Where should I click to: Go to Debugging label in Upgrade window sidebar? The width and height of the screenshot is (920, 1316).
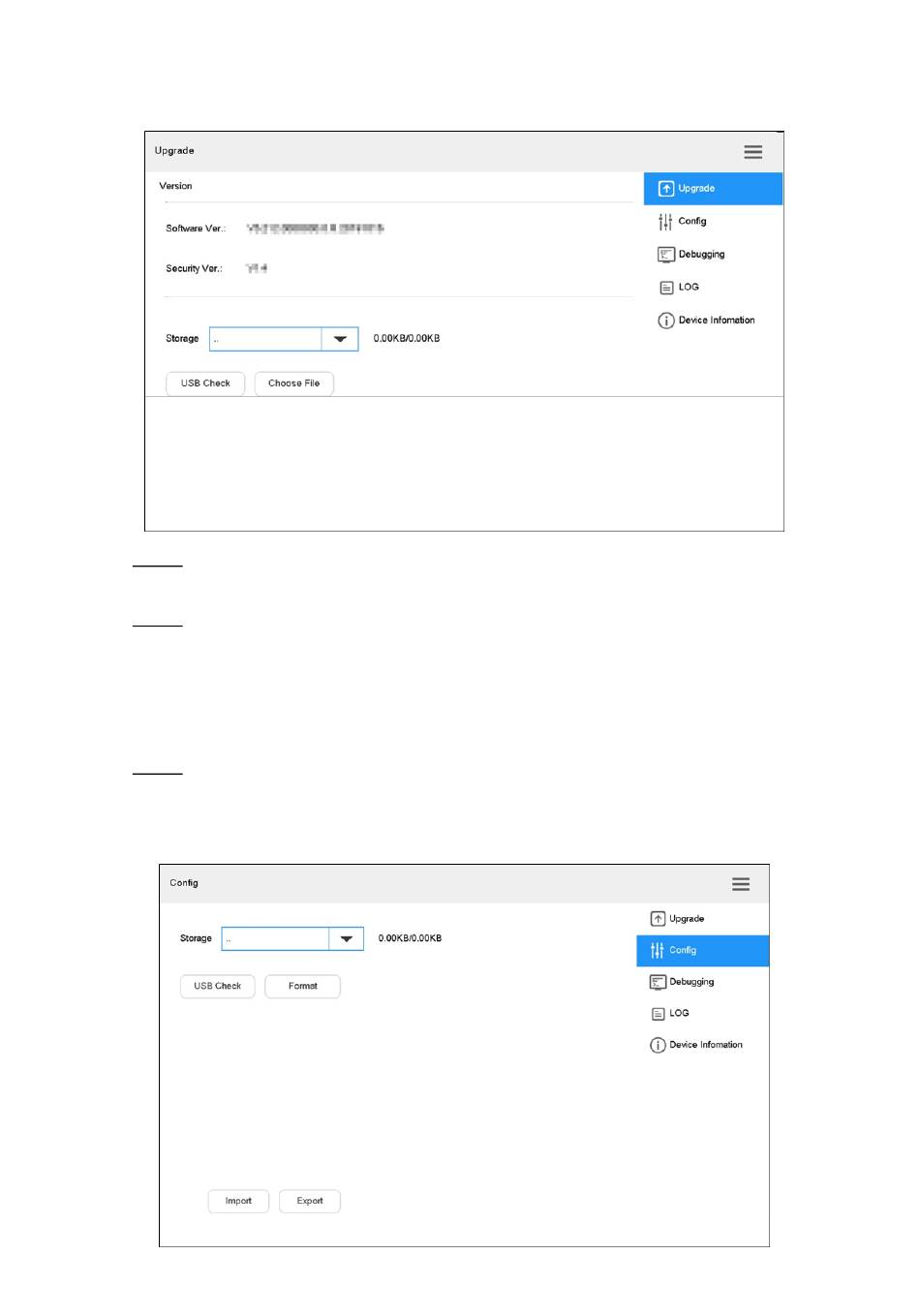tap(701, 255)
